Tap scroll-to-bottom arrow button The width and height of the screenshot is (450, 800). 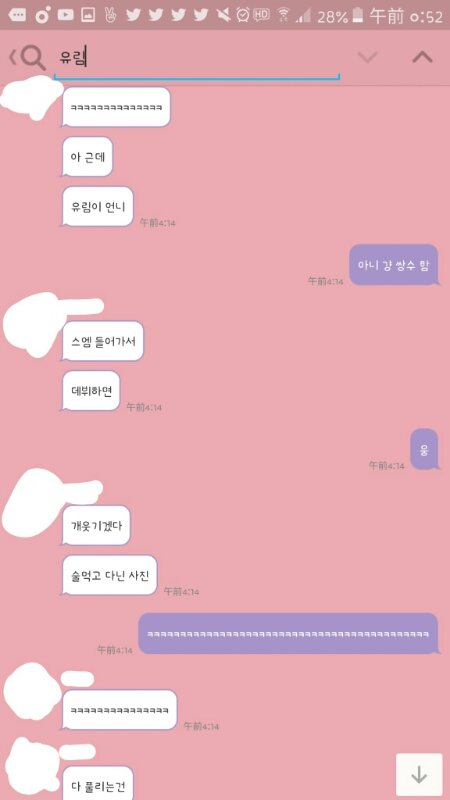click(x=419, y=774)
